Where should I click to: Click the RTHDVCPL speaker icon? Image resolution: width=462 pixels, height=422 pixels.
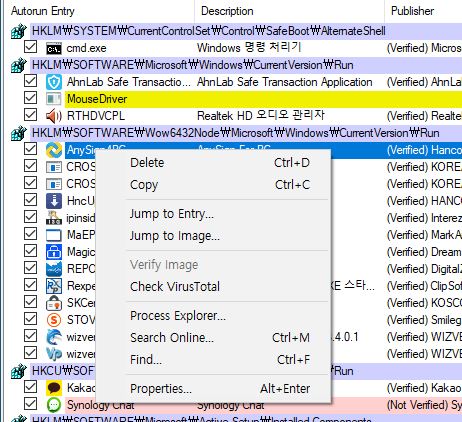[x=54, y=116]
